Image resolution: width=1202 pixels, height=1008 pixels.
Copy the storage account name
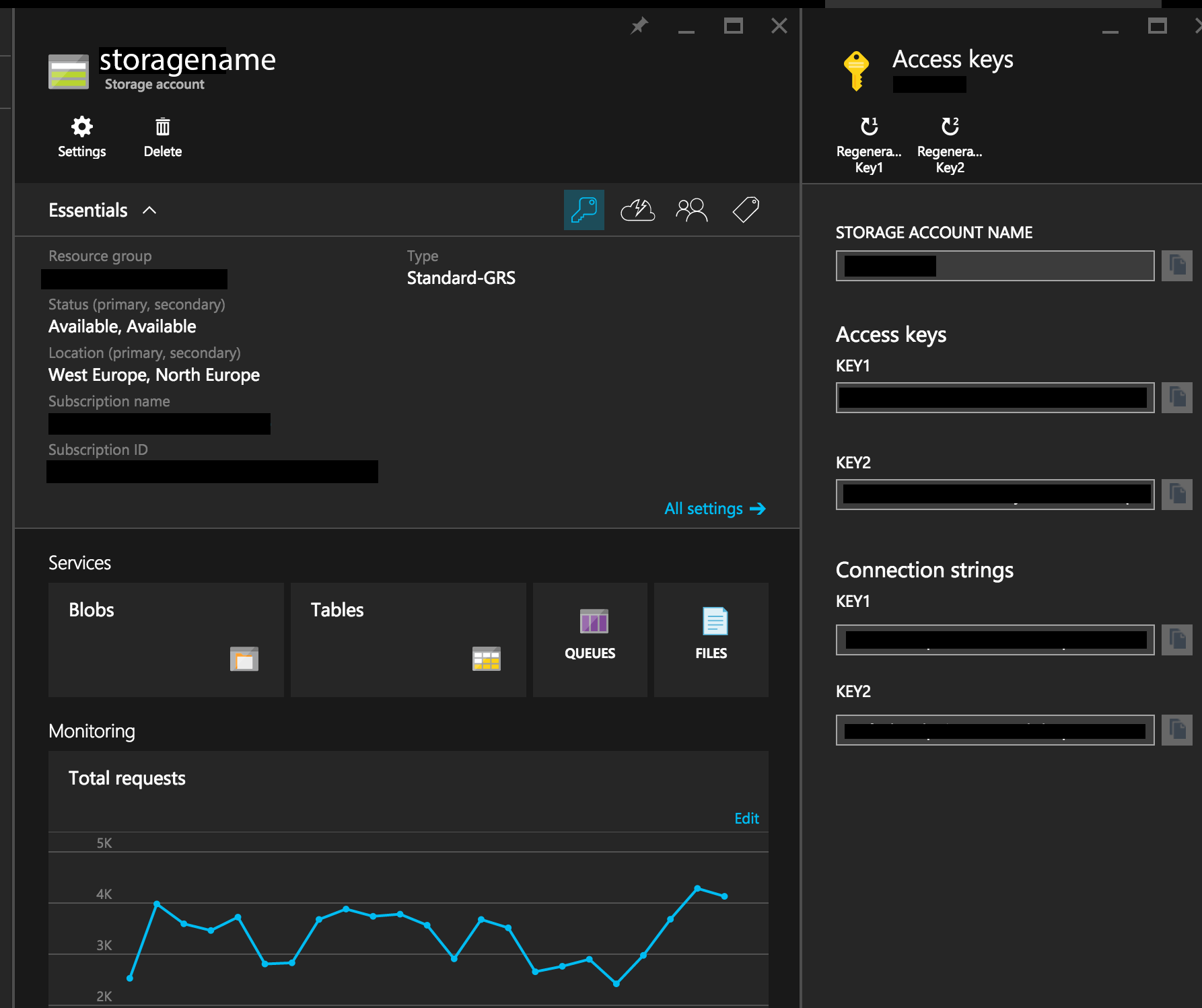1176,266
